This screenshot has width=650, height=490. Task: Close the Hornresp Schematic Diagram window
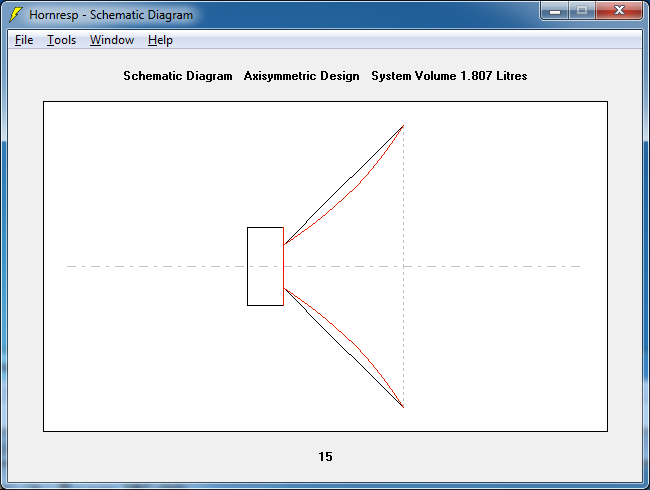pyautogui.click(x=619, y=10)
